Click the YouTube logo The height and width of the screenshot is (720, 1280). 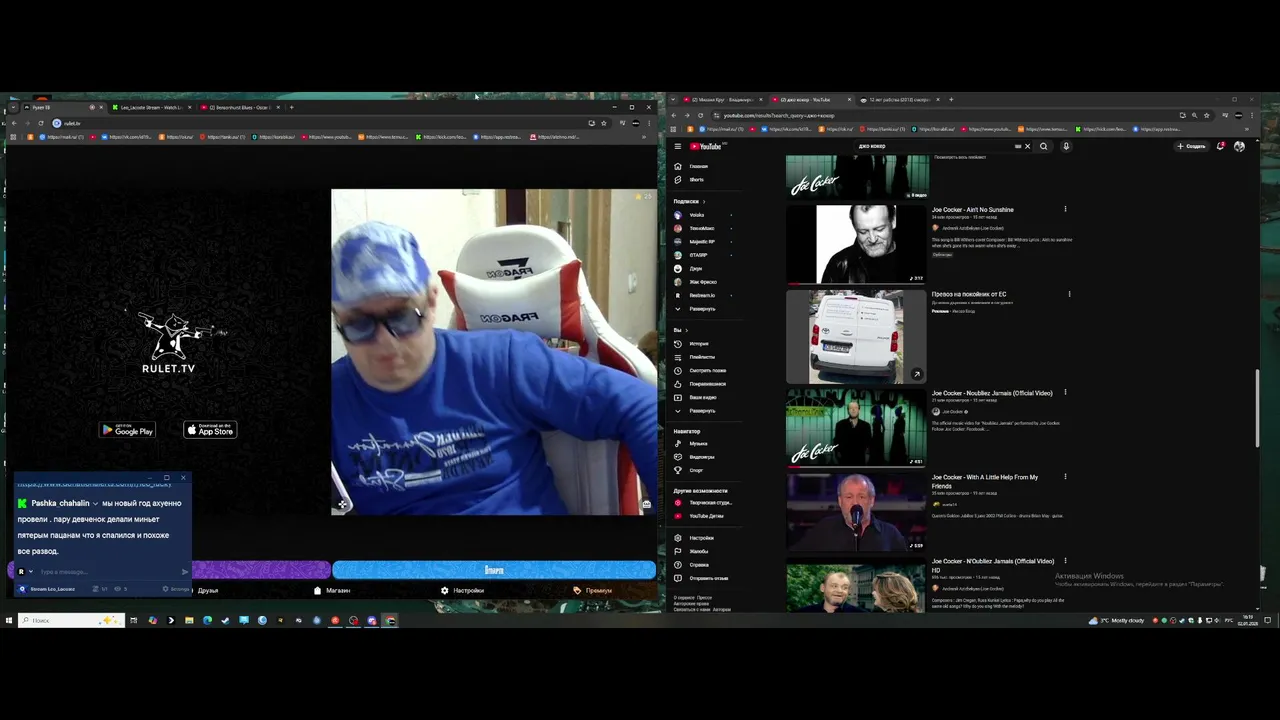(705, 146)
